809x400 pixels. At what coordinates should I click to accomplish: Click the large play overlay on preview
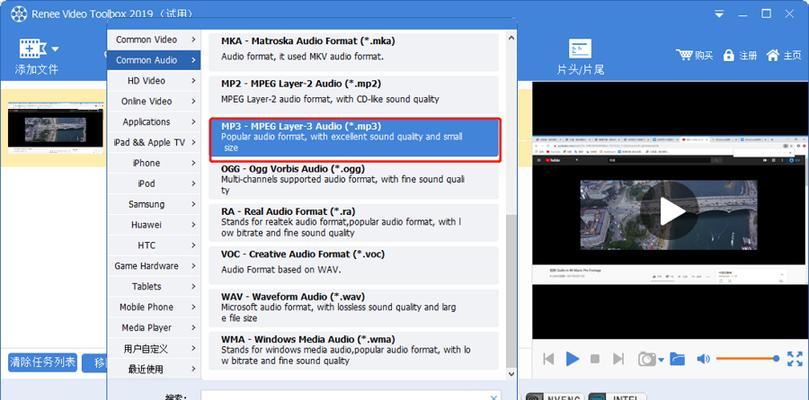click(x=669, y=212)
